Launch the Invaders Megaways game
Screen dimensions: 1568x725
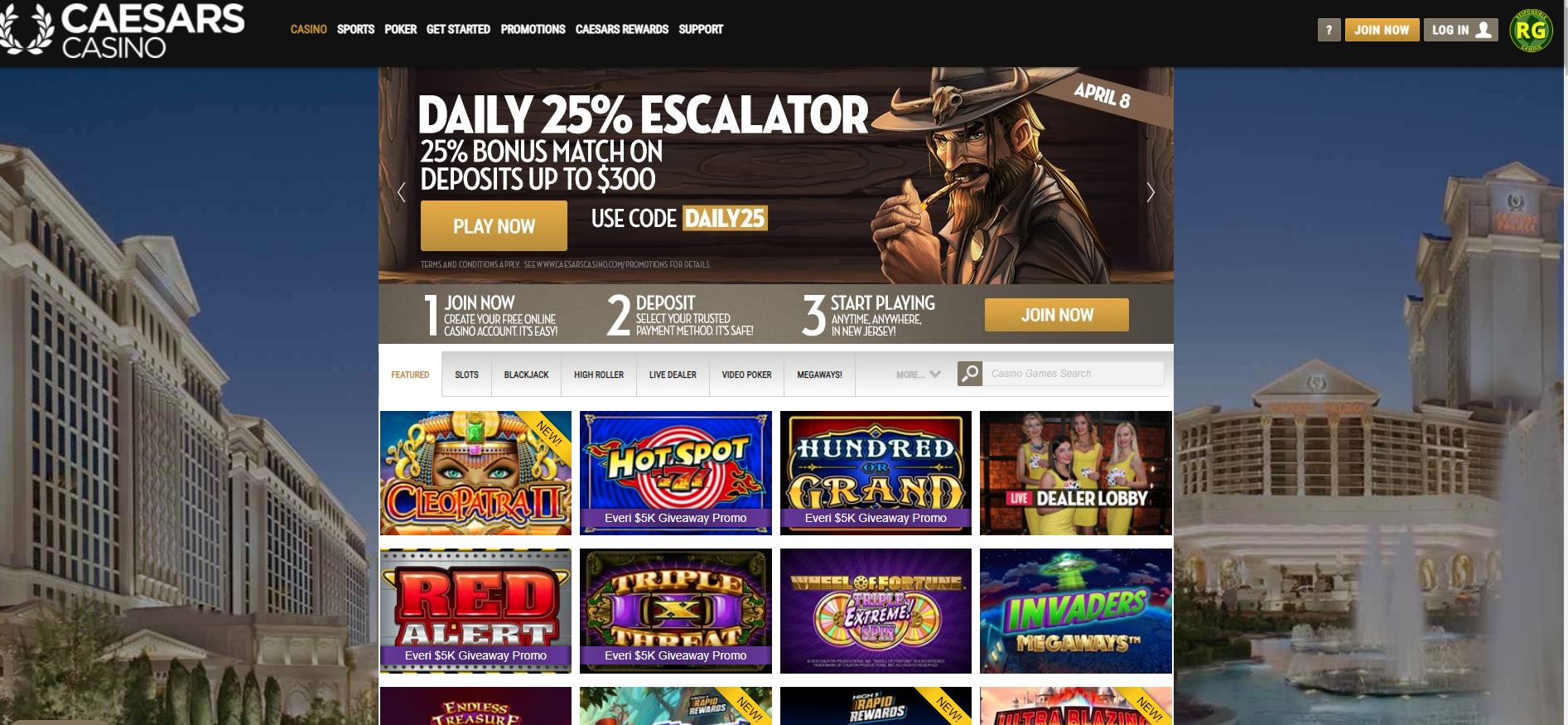[x=1075, y=611]
